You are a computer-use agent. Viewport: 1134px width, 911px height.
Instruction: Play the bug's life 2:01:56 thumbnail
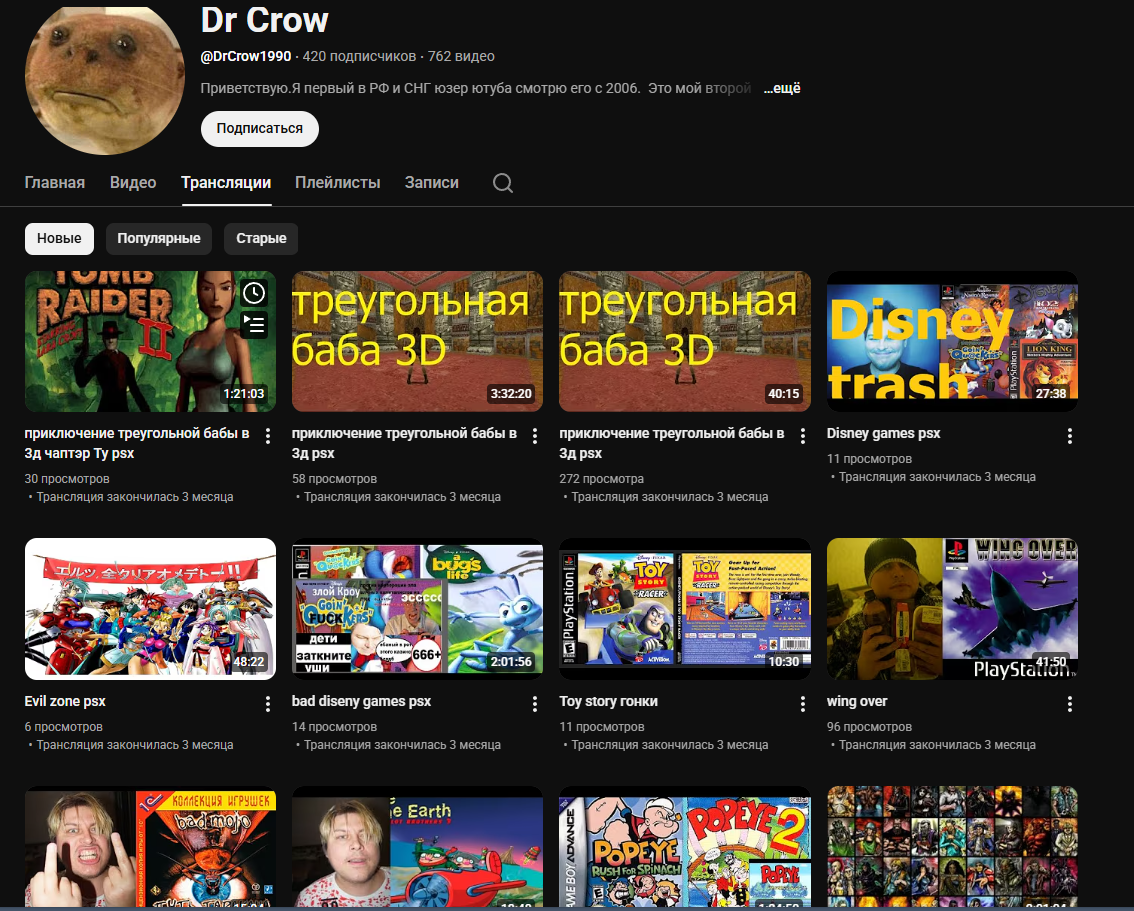pyautogui.click(x=417, y=609)
